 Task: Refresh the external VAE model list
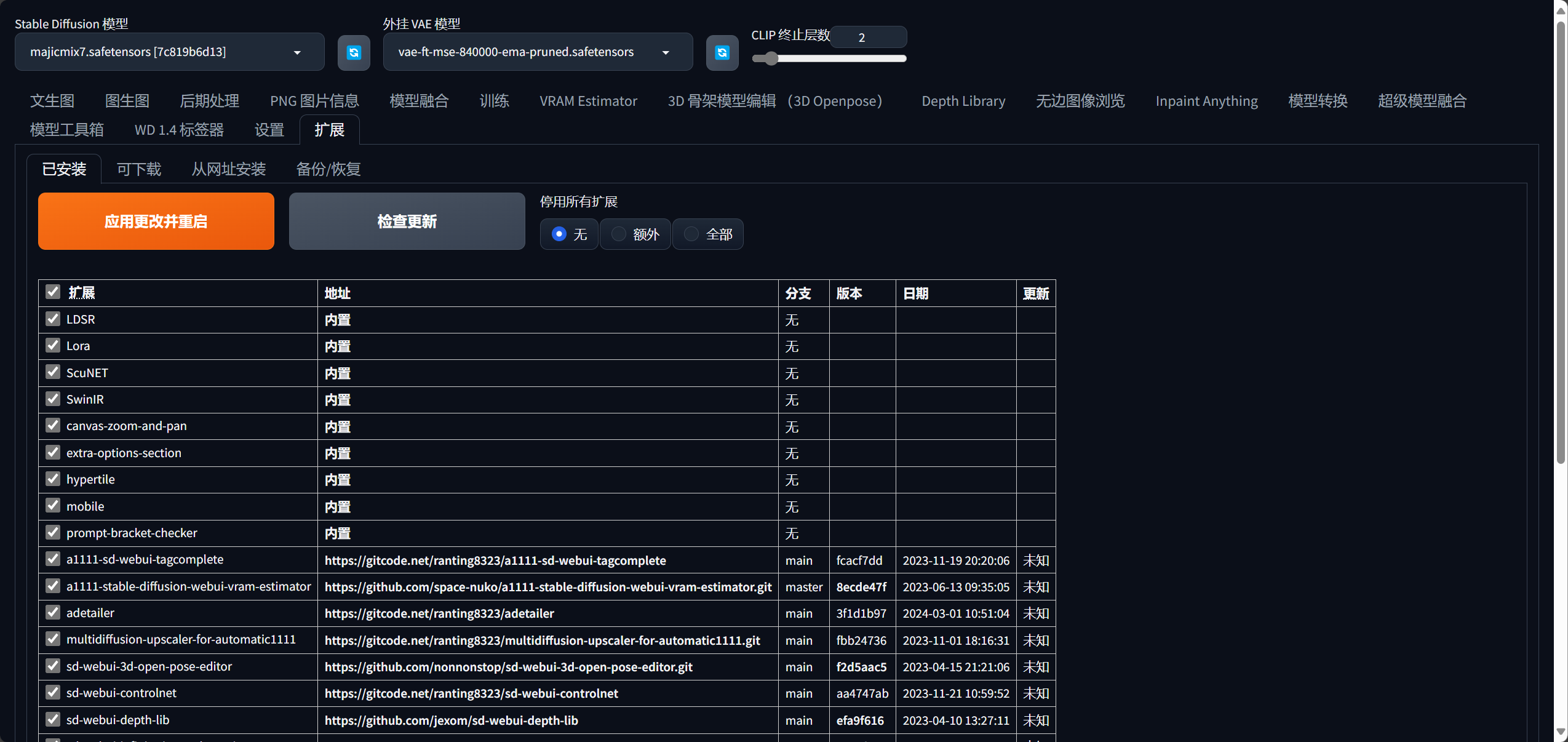point(722,53)
